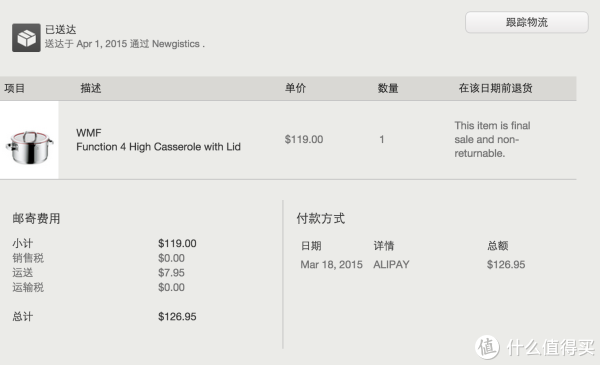Click the $7.95 shipping fee amount
Image resolution: width=600 pixels, height=365 pixels.
click(171, 273)
